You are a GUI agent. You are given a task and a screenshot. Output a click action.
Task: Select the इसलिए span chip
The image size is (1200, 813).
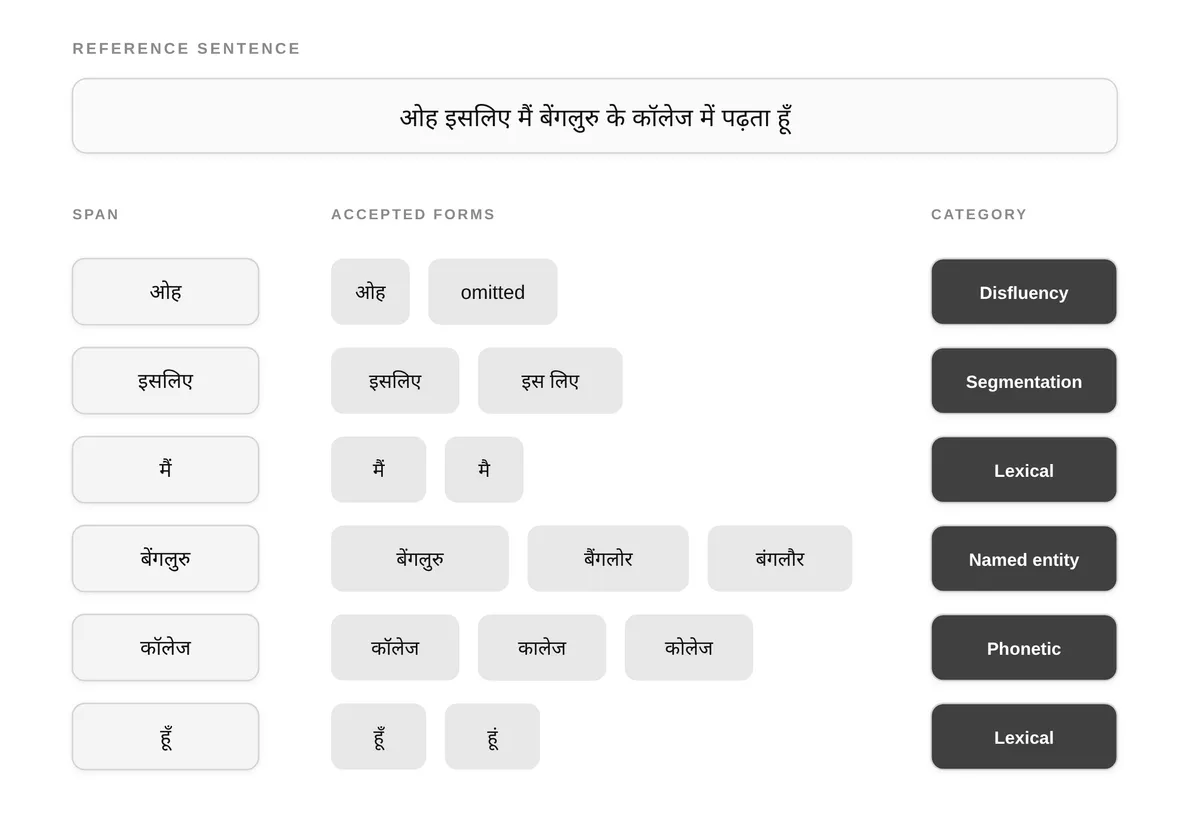point(165,381)
